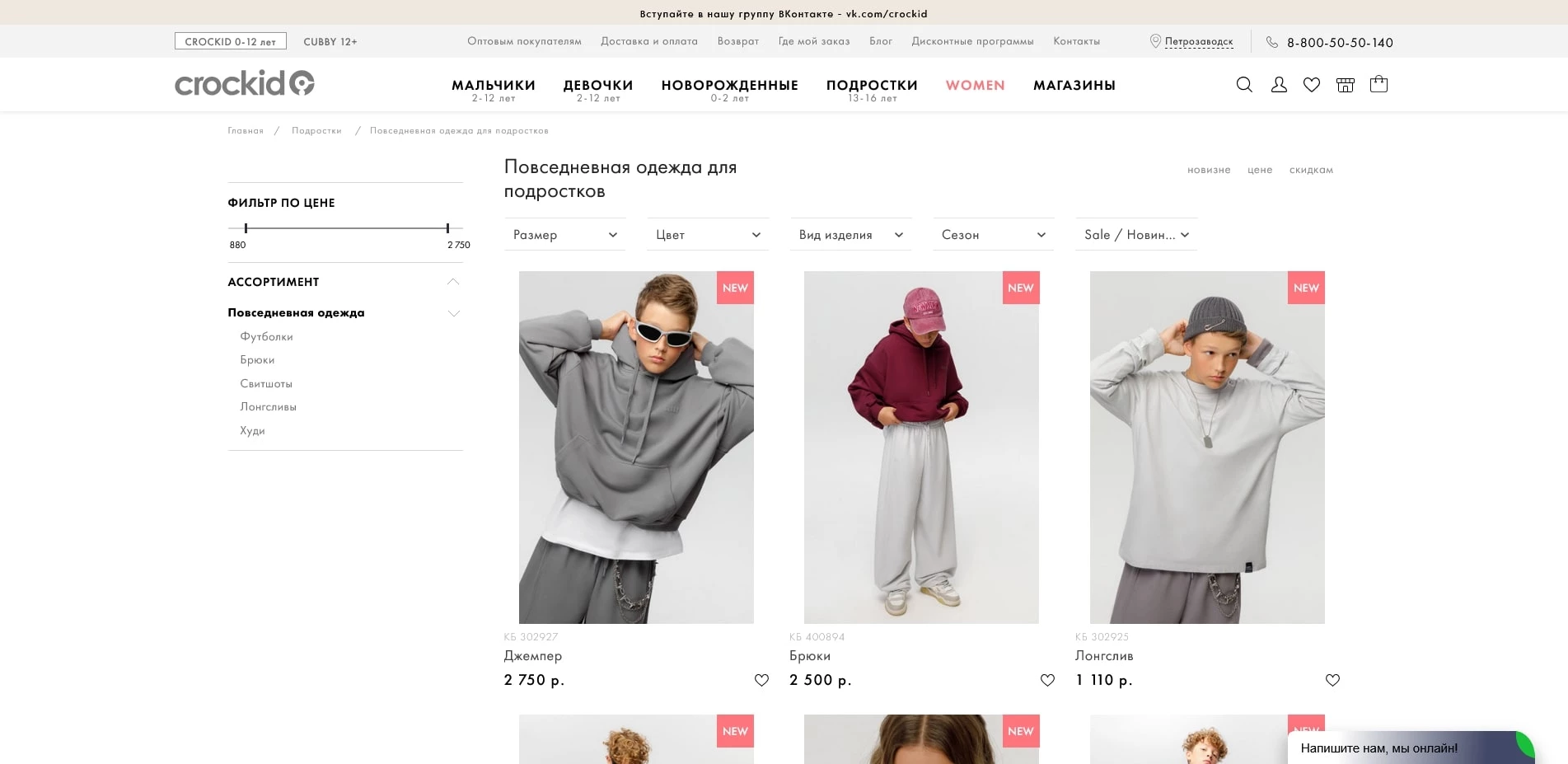Image resolution: width=1568 pixels, height=764 pixels.
Task: Open the WOMEN menu item
Action: [x=976, y=85]
